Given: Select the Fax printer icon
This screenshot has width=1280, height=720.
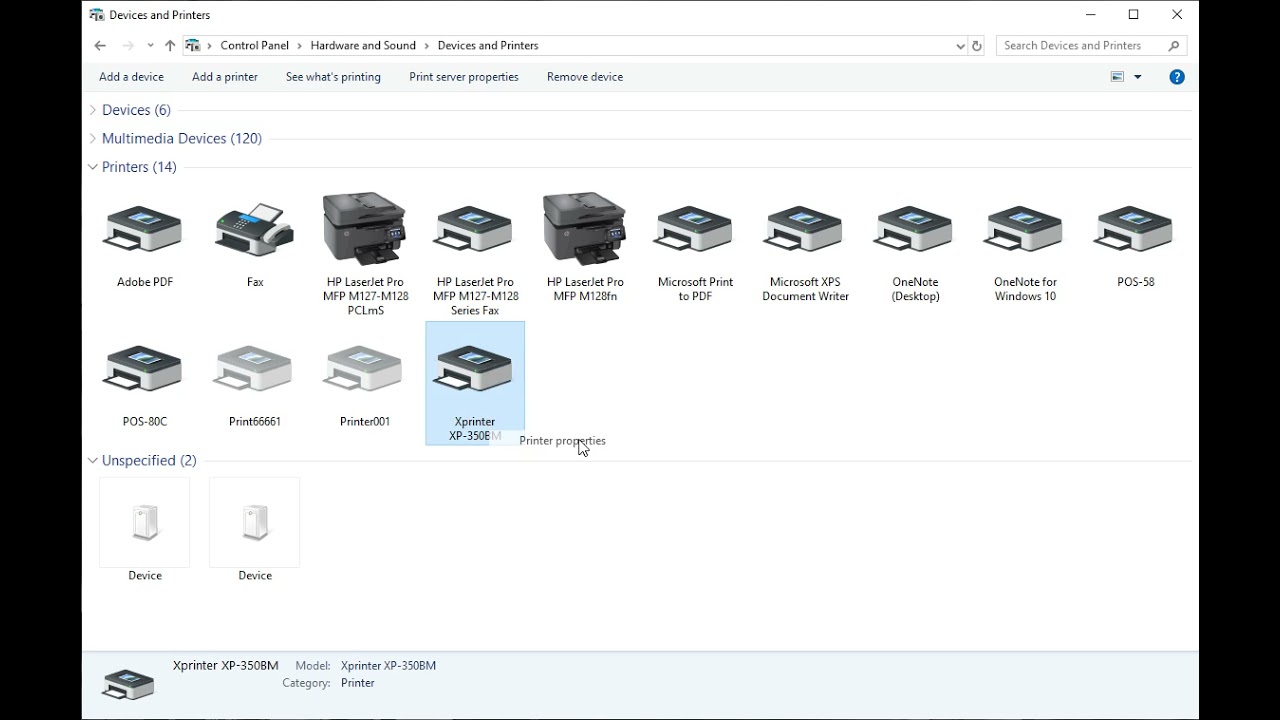Looking at the screenshot, I should [254, 230].
